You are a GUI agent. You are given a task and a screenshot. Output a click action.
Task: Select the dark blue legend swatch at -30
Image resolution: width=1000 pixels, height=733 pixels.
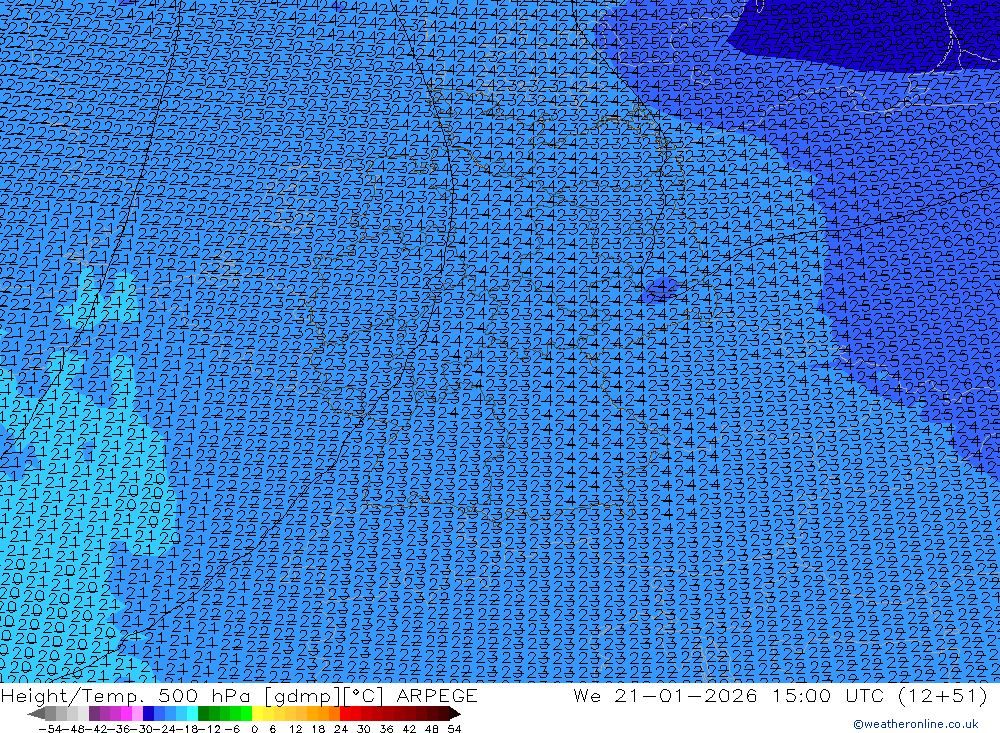(x=149, y=713)
